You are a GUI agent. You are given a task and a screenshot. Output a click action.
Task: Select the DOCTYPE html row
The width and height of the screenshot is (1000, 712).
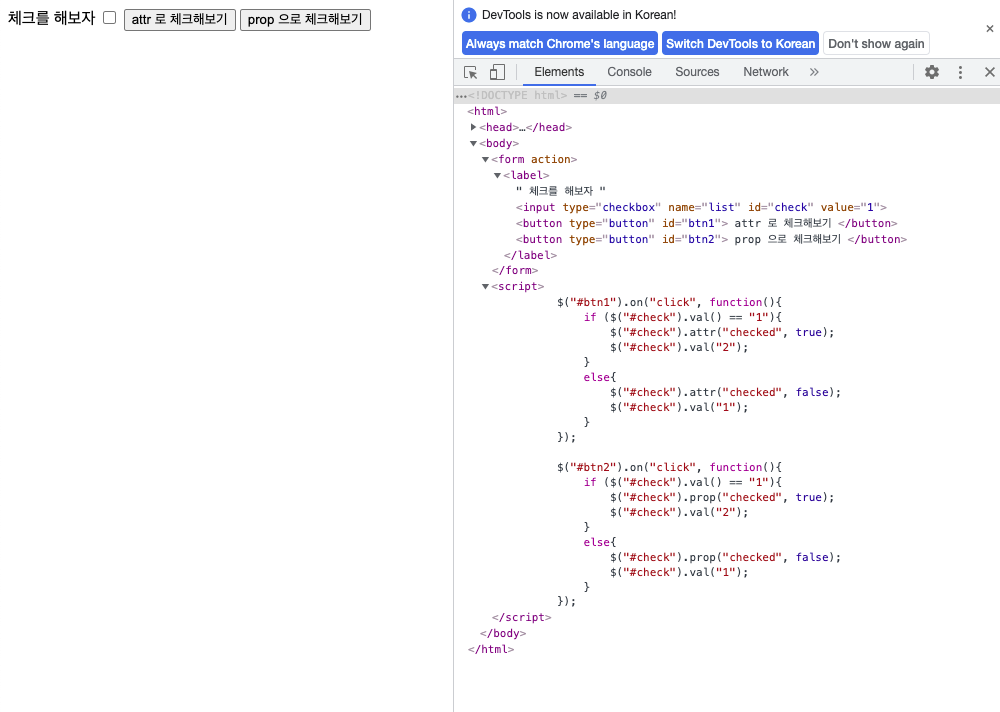pos(727,95)
